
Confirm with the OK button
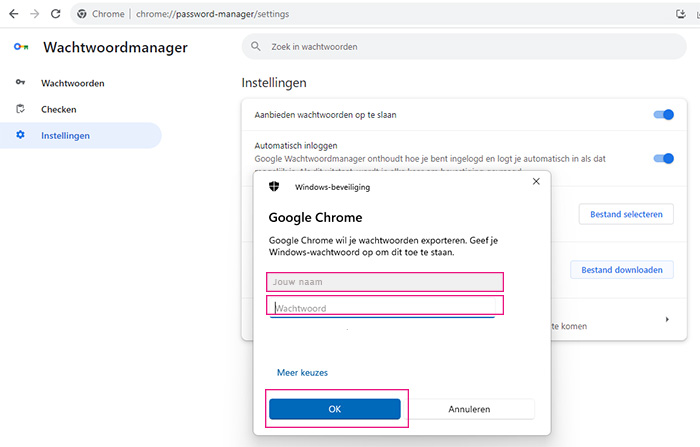click(335, 409)
